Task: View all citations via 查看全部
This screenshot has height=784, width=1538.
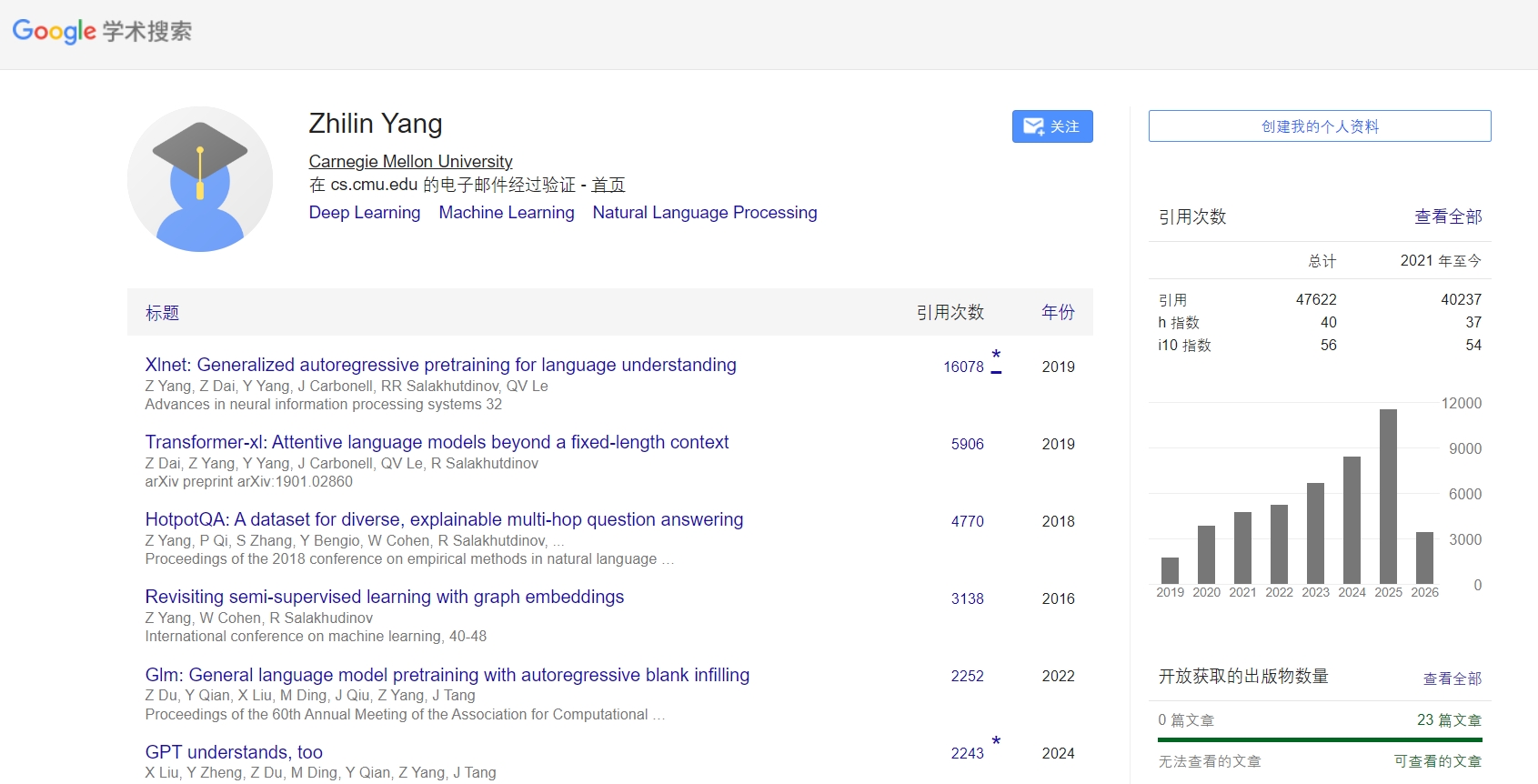Action: pyautogui.click(x=1447, y=216)
